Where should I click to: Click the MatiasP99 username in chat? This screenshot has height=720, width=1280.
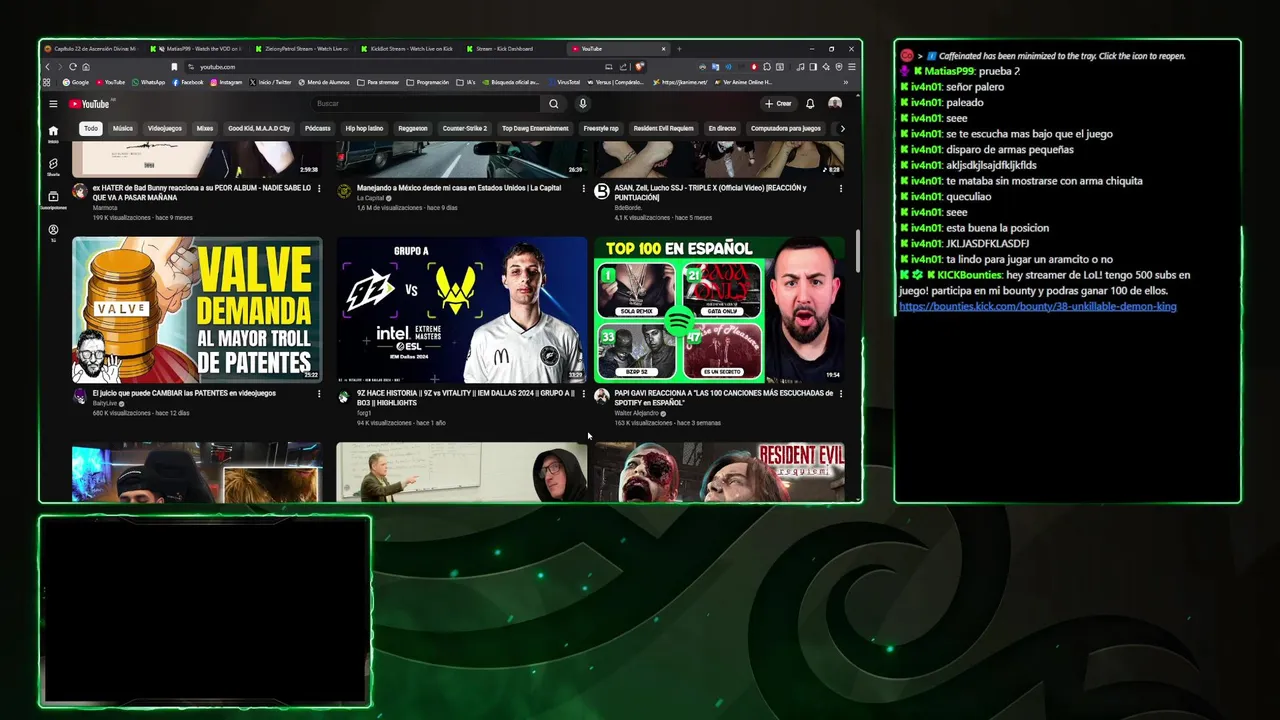pyautogui.click(x=948, y=71)
